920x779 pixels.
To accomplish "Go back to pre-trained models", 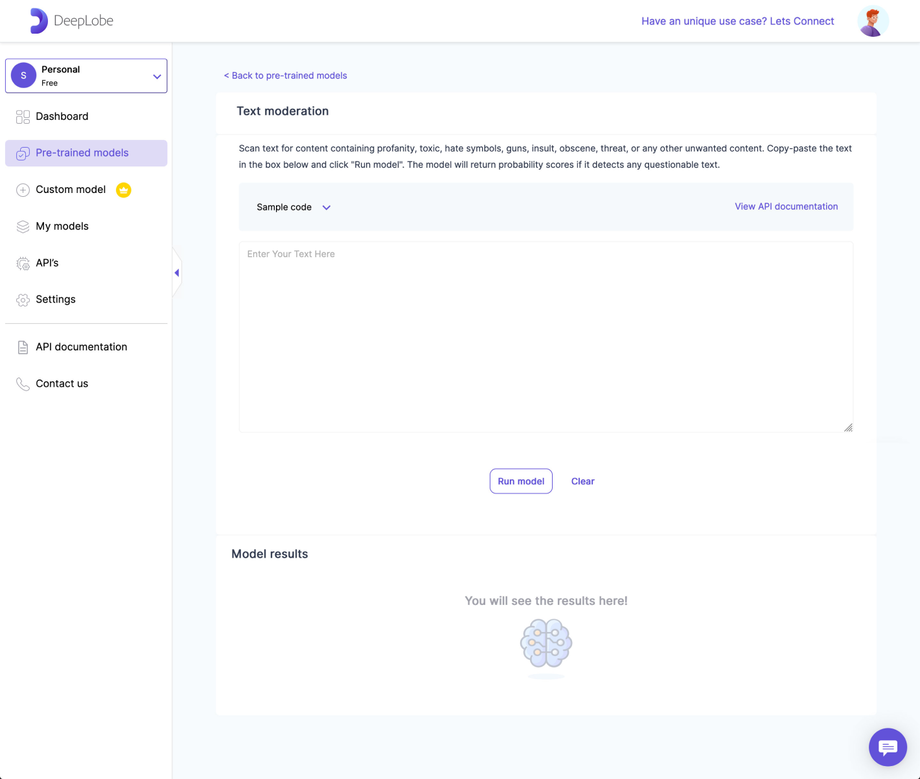I will tap(285, 75).
